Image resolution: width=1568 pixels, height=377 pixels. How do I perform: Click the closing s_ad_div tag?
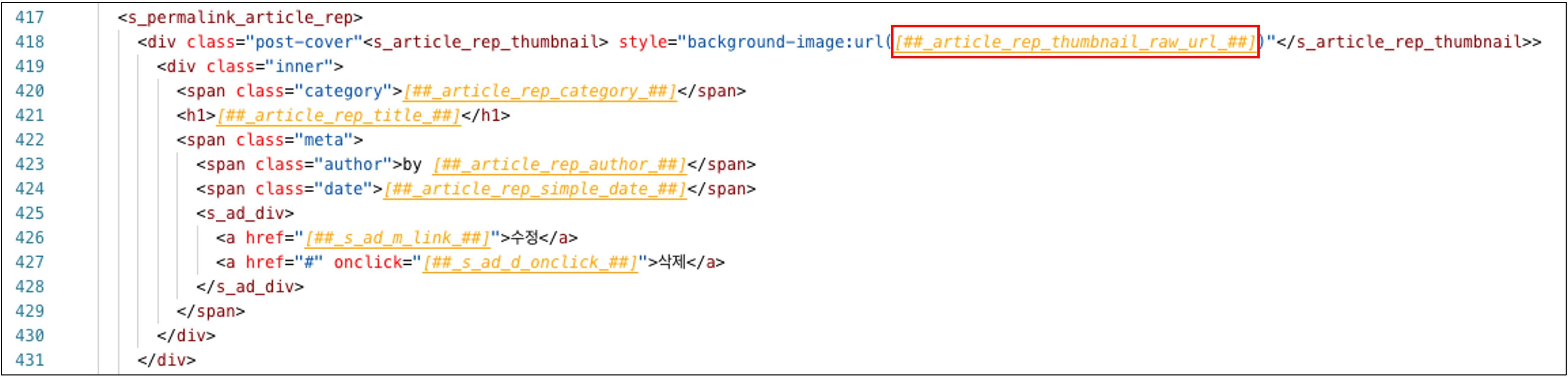point(249,287)
